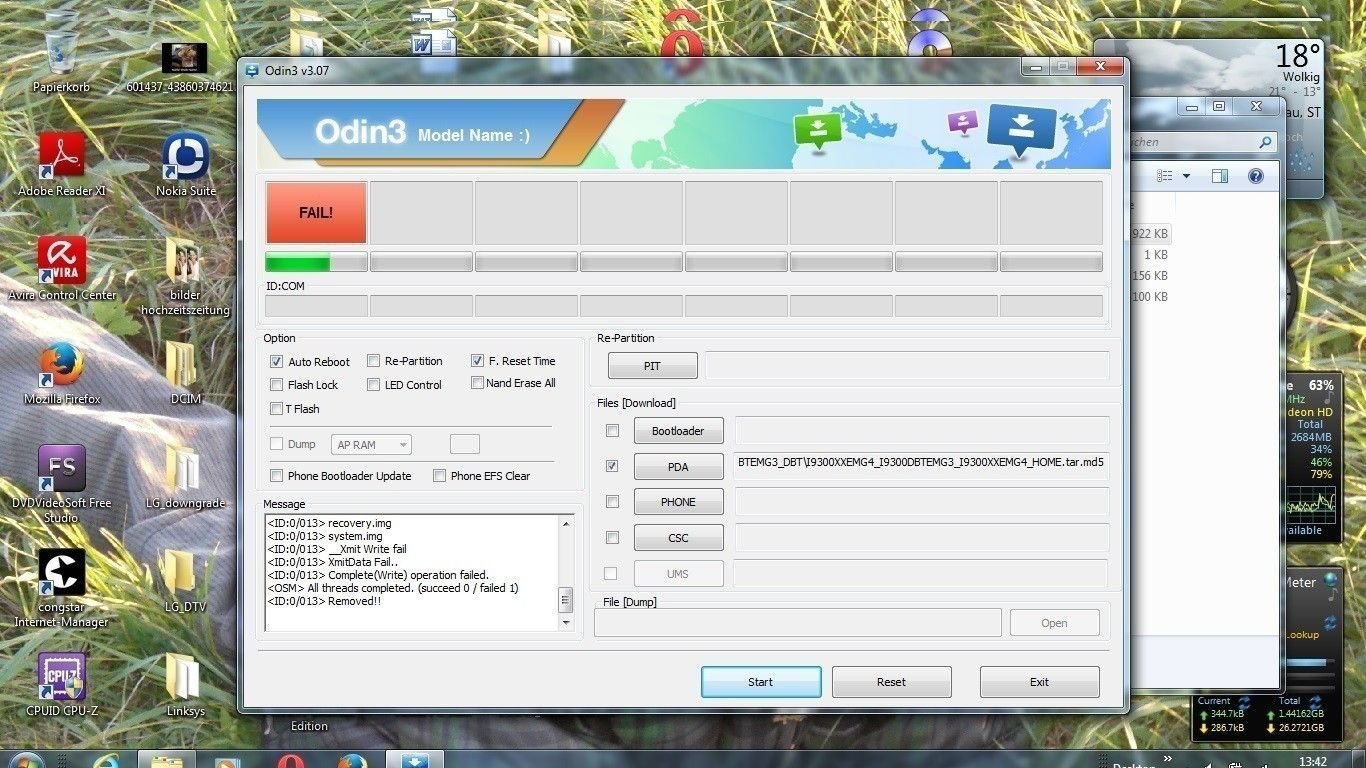Enable the T Flash checkbox
Image resolution: width=1366 pixels, height=768 pixels.
[x=276, y=408]
